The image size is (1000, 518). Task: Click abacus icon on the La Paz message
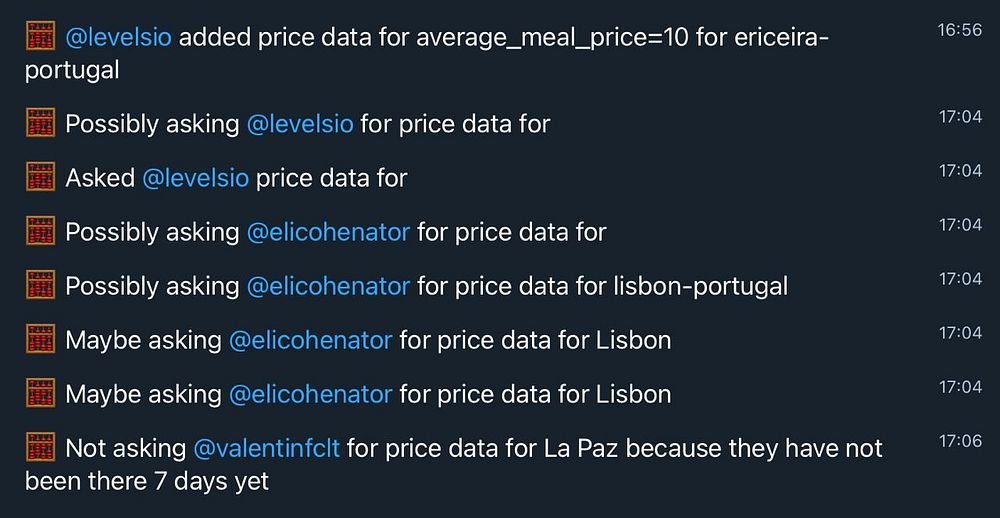[40, 448]
